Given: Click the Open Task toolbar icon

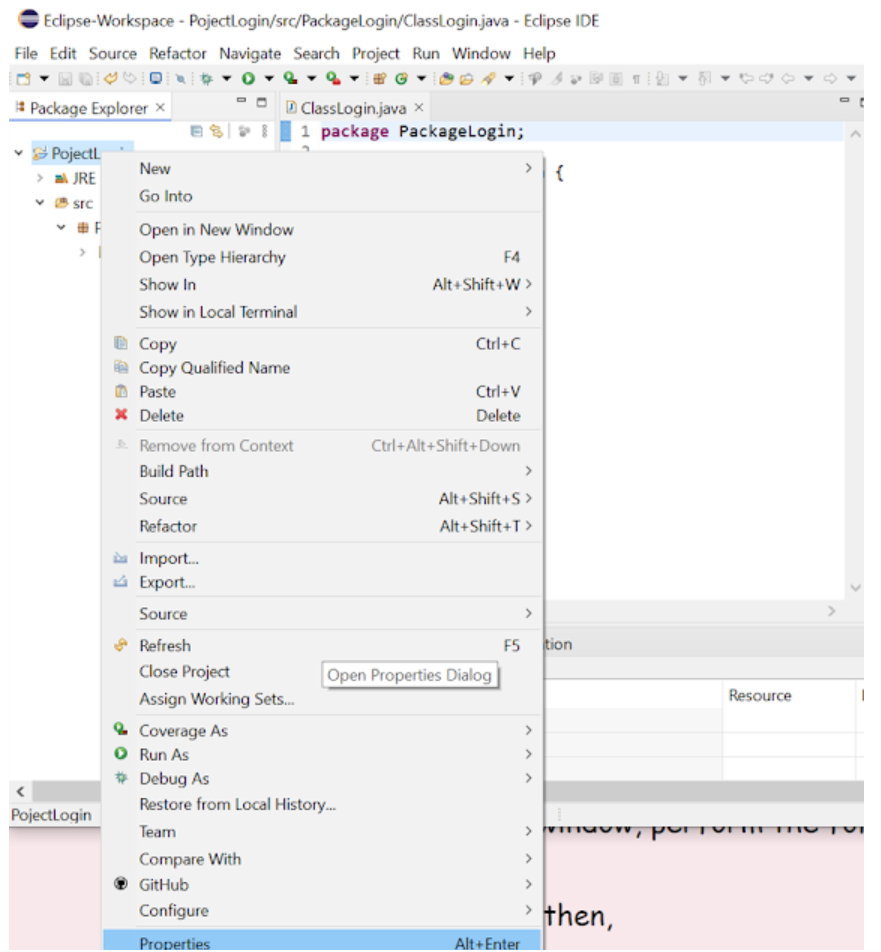Looking at the screenshot, I should point(467,79).
